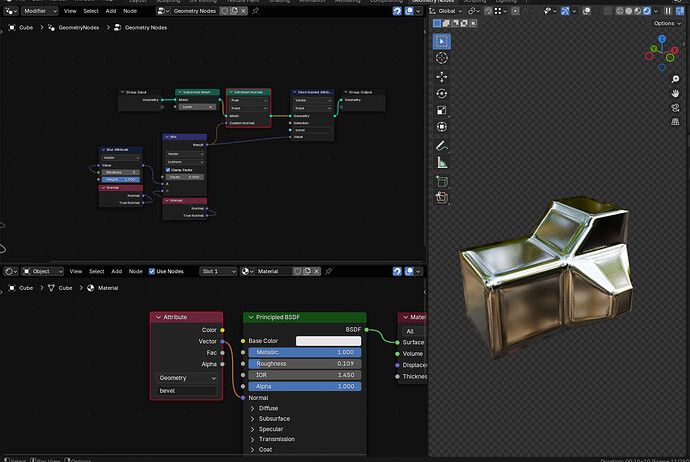Pin the Geometry Nodes node tree
Viewport: 690px width, 462px height.
[255, 11]
